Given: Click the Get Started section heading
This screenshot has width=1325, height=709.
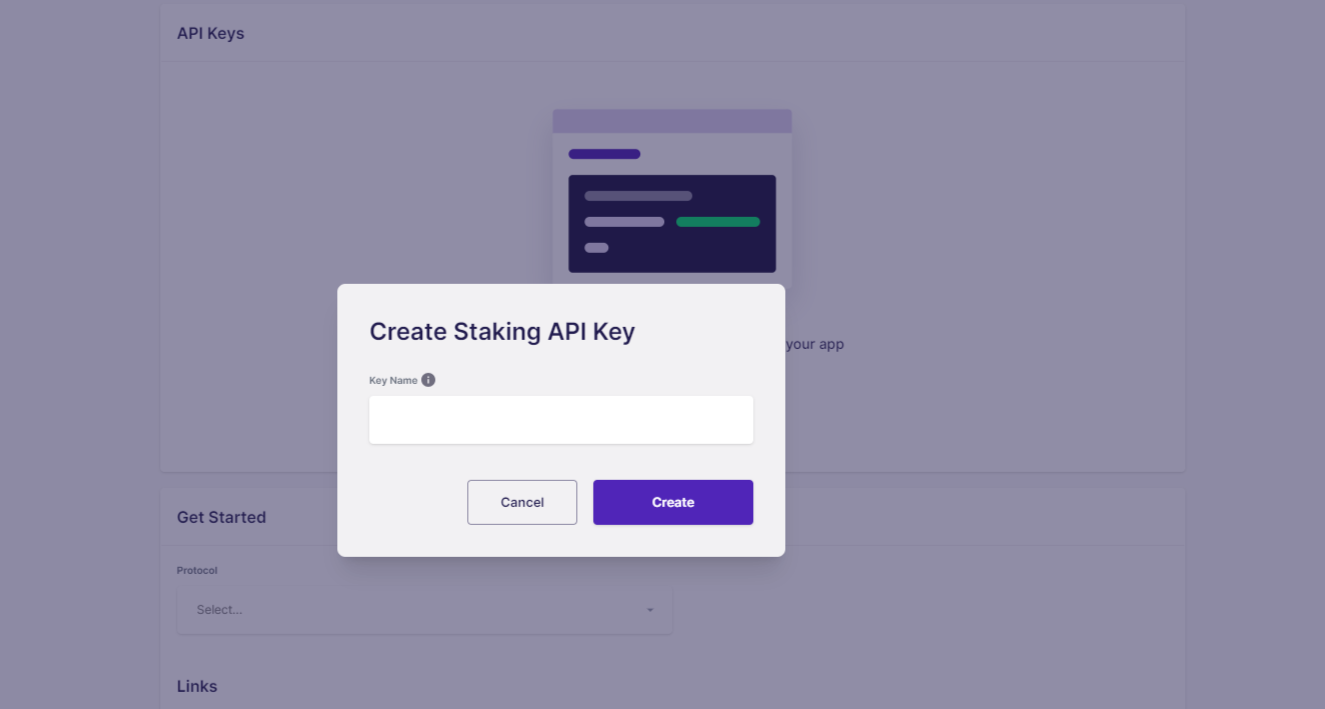Looking at the screenshot, I should coord(221,518).
